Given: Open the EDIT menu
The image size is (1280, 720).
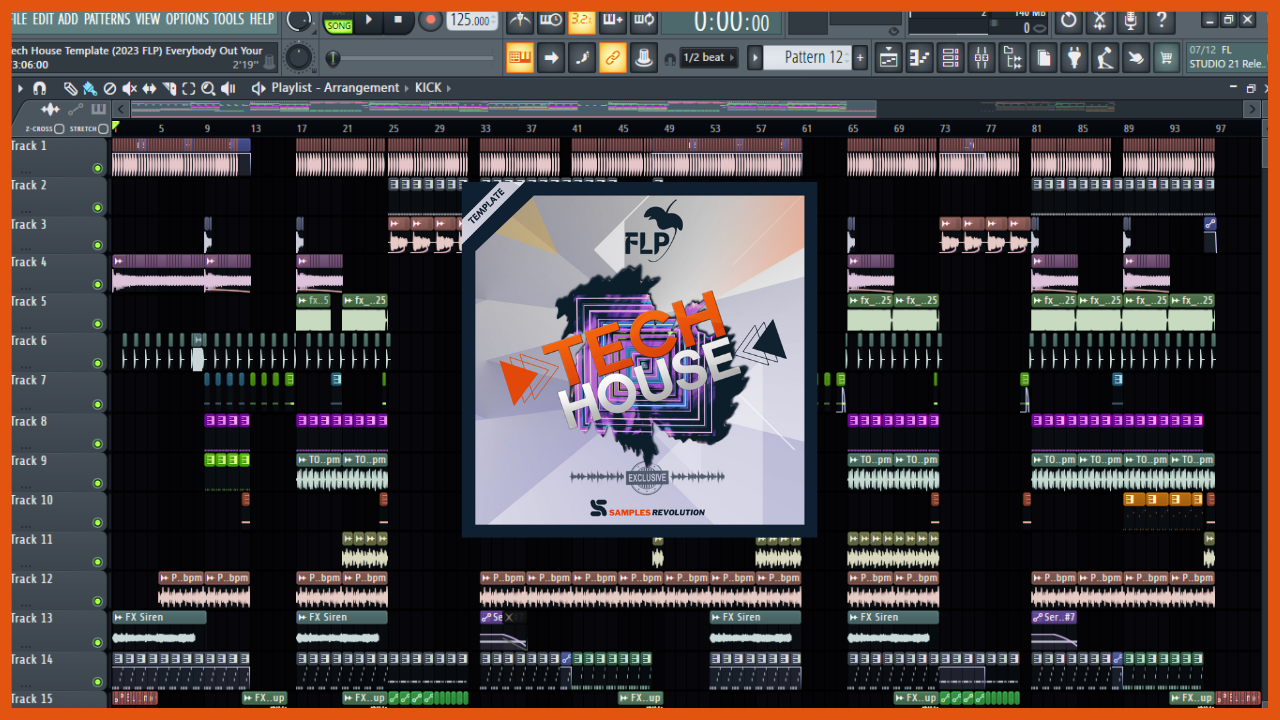Looking at the screenshot, I should point(43,19).
